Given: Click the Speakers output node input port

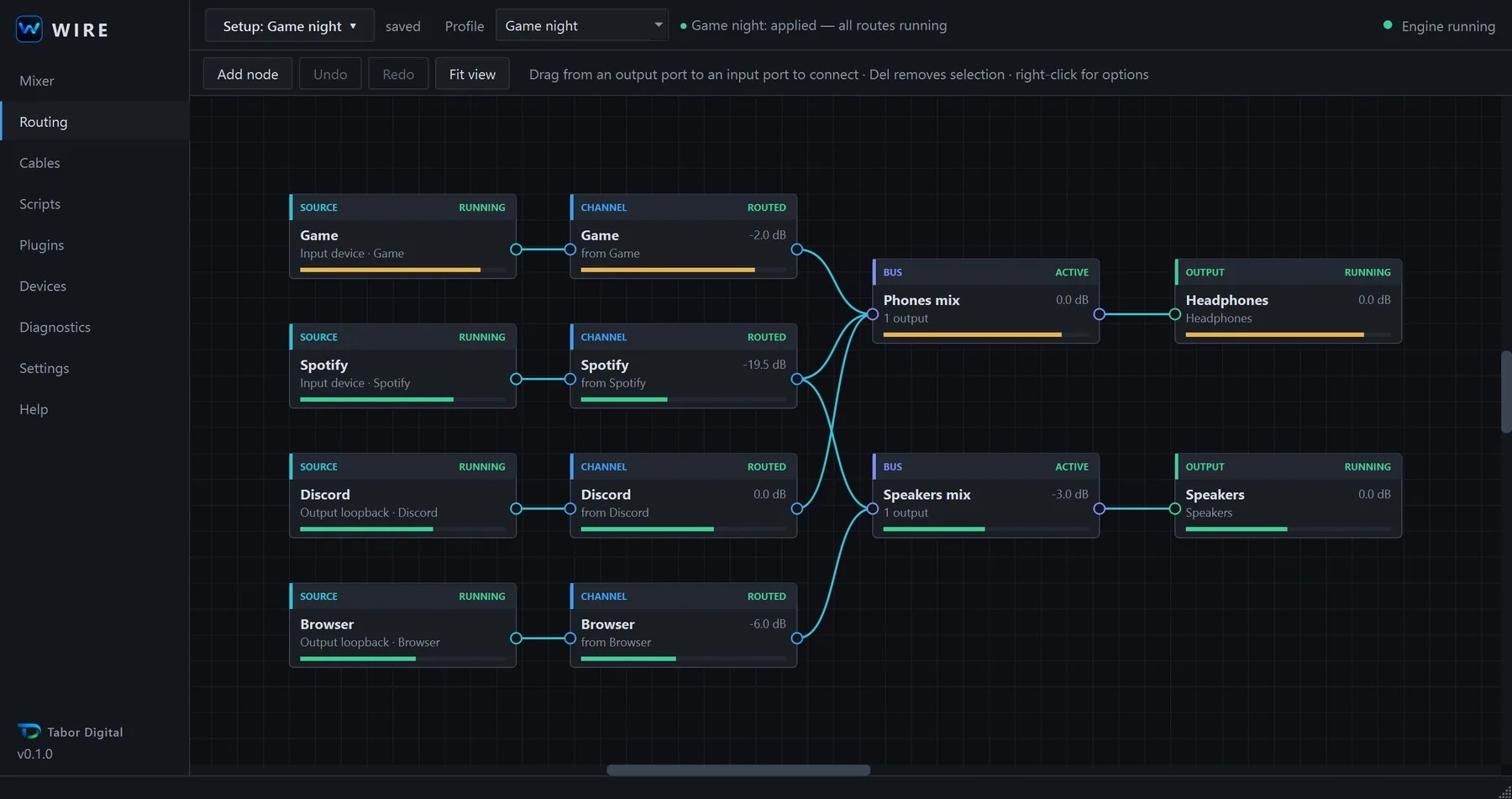Looking at the screenshot, I should (x=1175, y=508).
